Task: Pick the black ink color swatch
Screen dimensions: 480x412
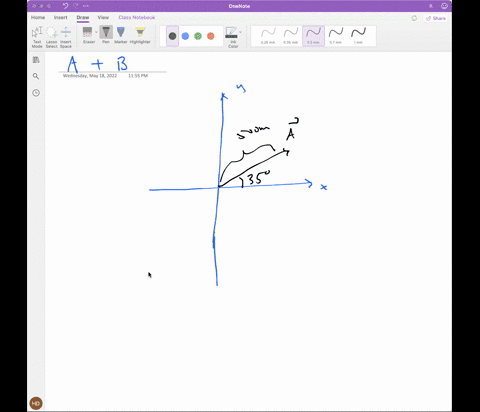Action: pos(172,36)
